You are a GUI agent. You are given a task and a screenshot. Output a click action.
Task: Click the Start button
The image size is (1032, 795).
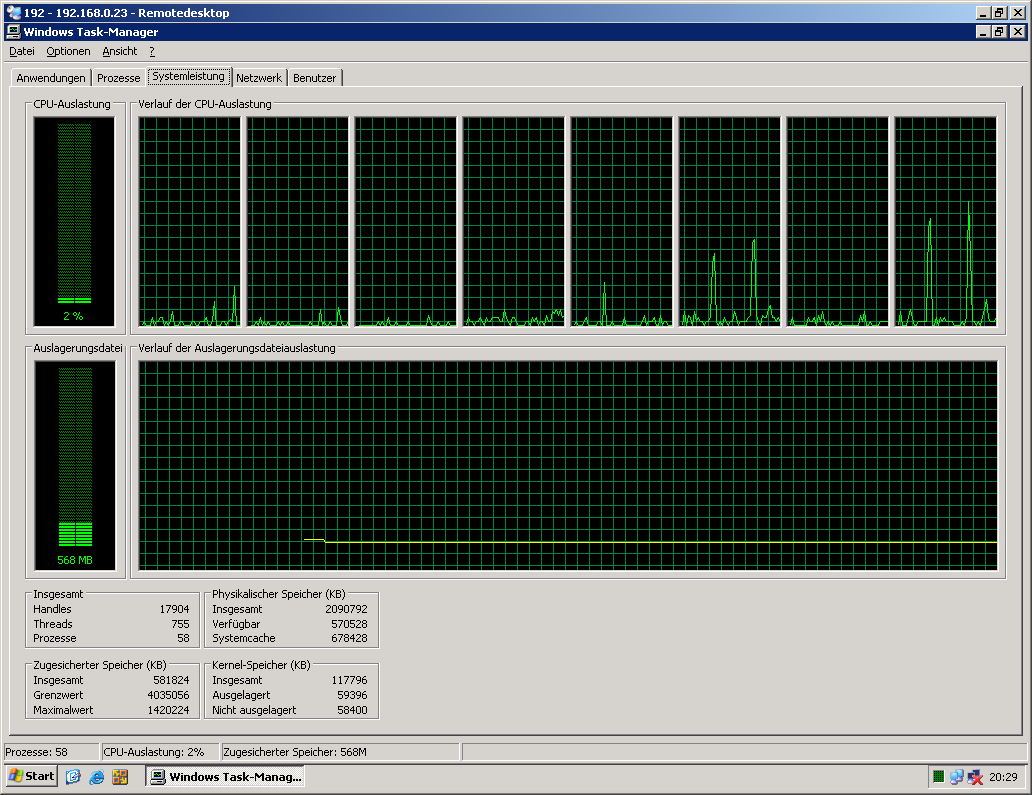[31, 777]
